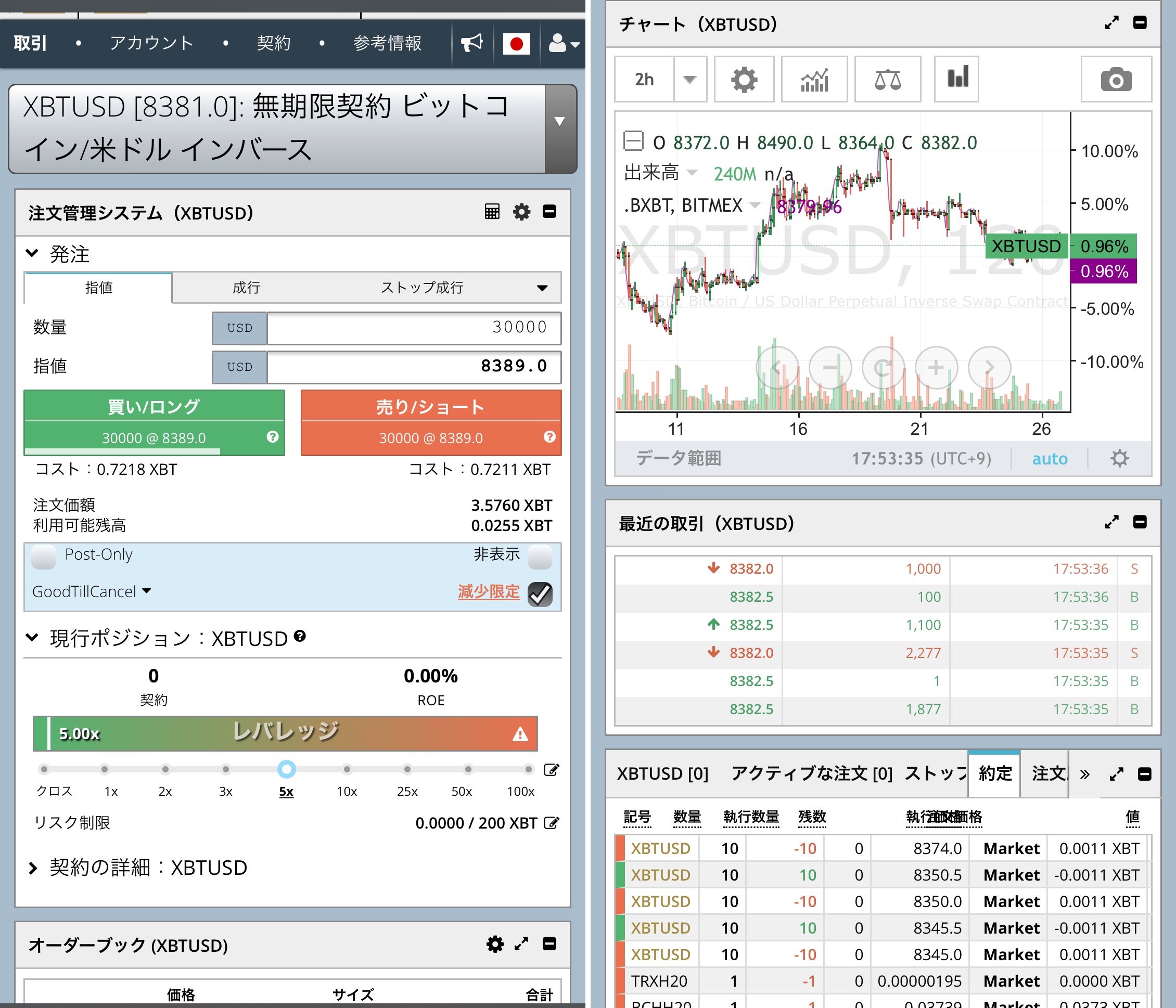Open order book settings gear
This screenshot has height=1008, width=1176.
[x=494, y=944]
